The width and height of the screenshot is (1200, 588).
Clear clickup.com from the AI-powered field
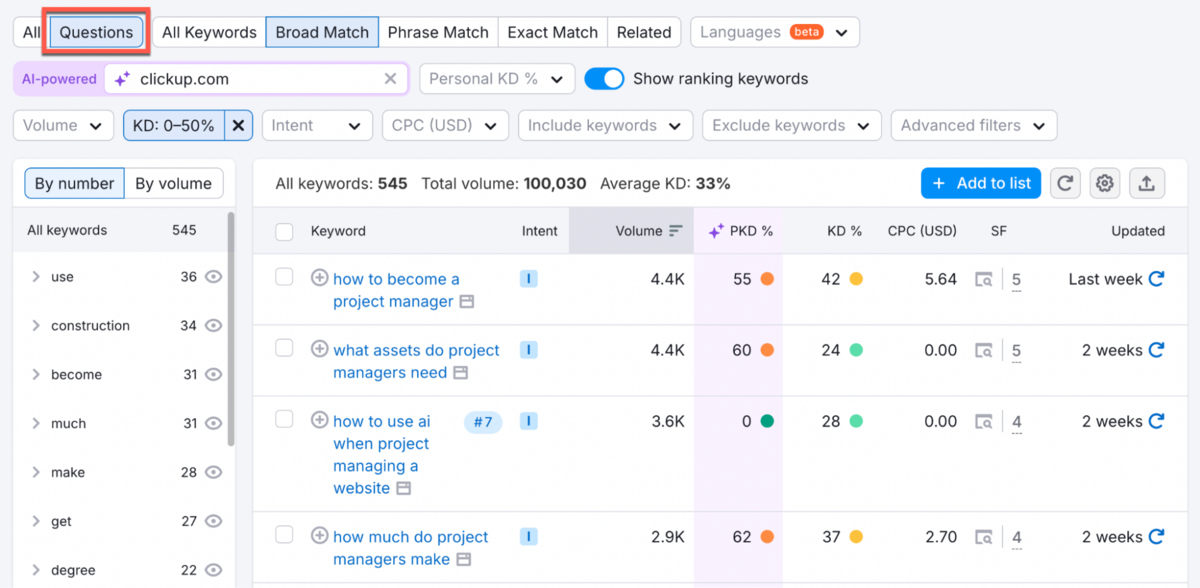click(x=390, y=79)
